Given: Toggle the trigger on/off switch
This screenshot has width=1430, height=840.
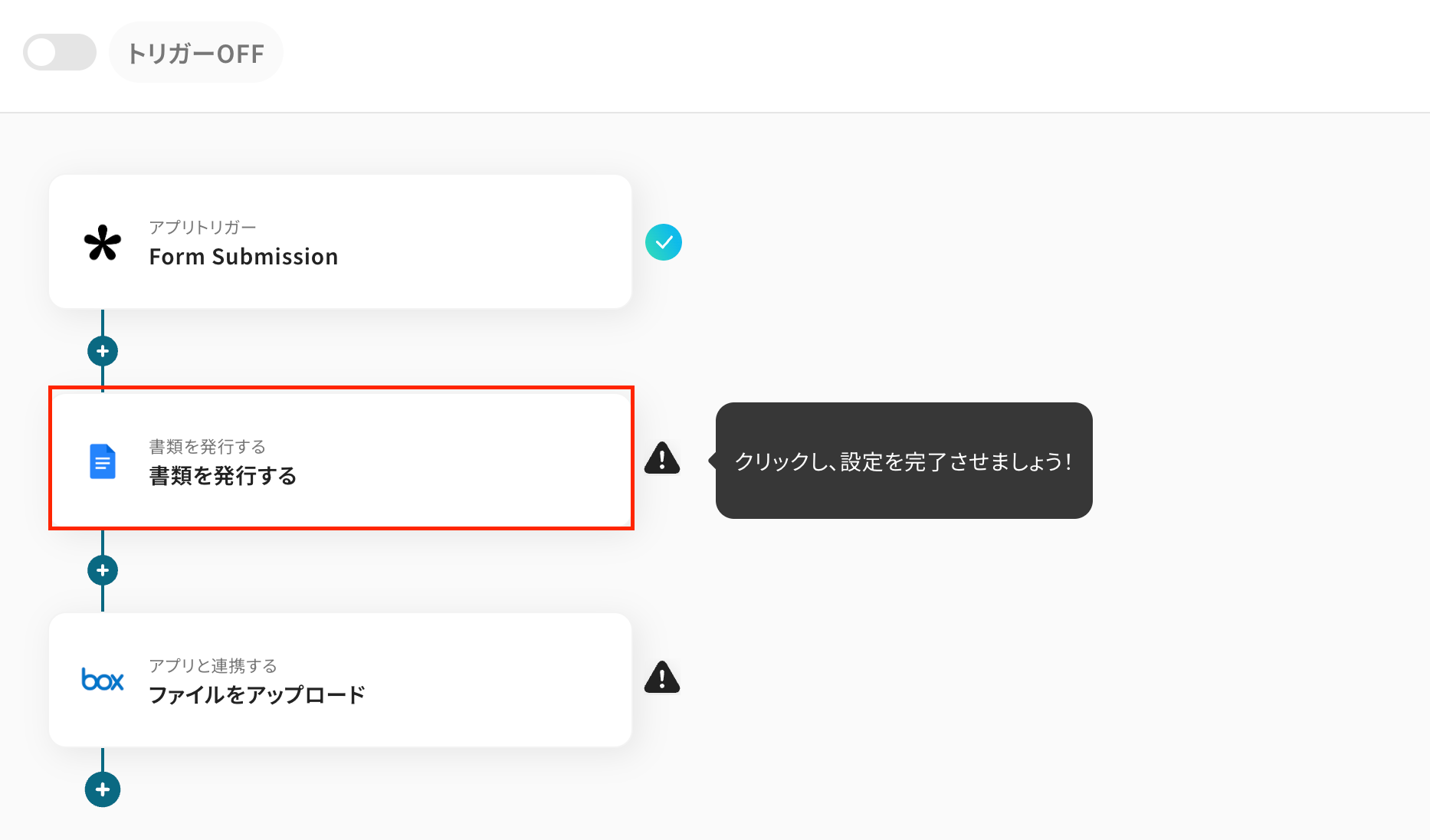Looking at the screenshot, I should 60,53.
